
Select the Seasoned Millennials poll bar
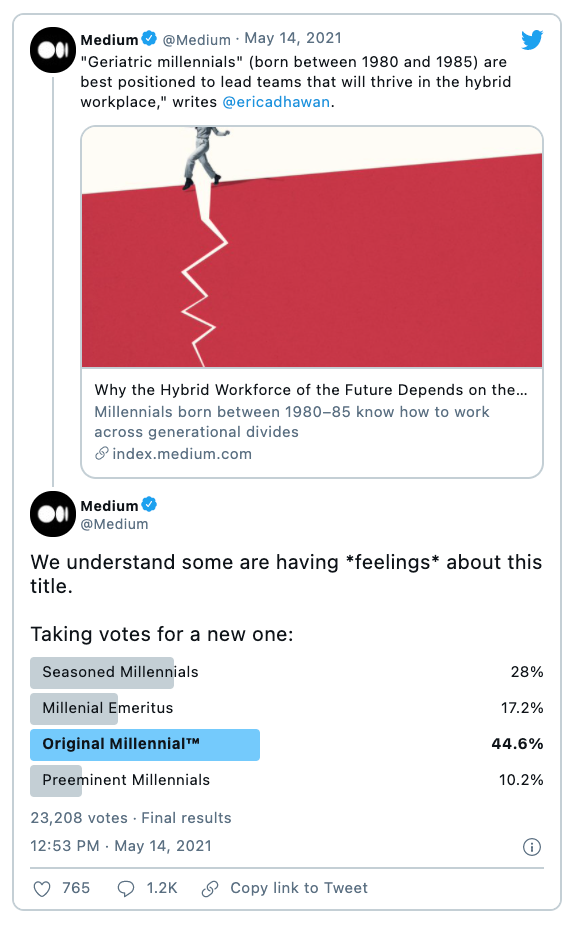pos(287,673)
